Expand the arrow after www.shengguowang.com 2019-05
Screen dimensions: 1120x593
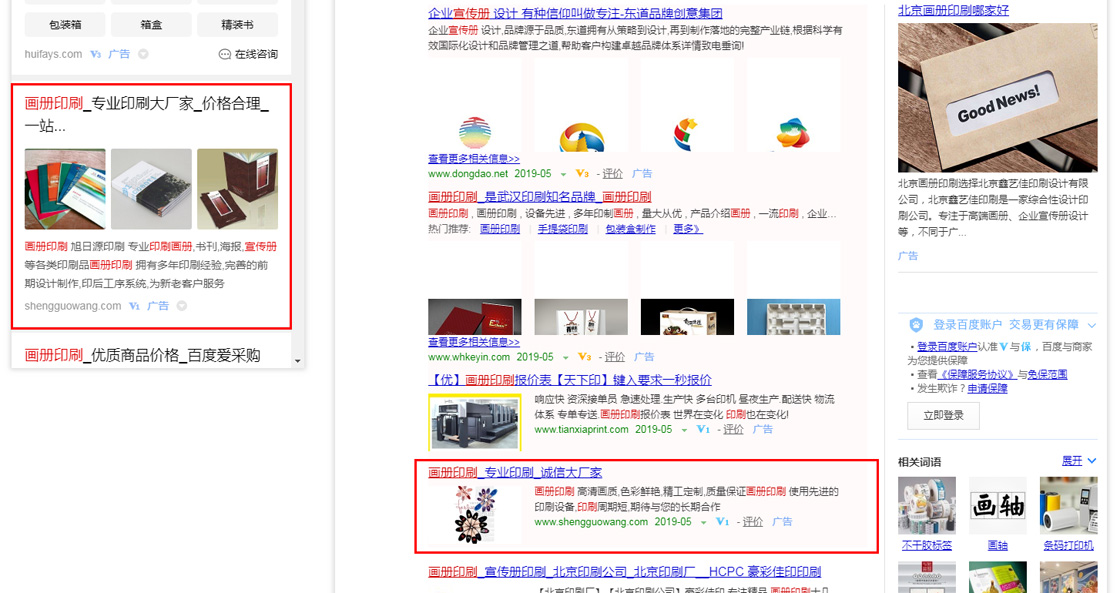(x=703, y=522)
